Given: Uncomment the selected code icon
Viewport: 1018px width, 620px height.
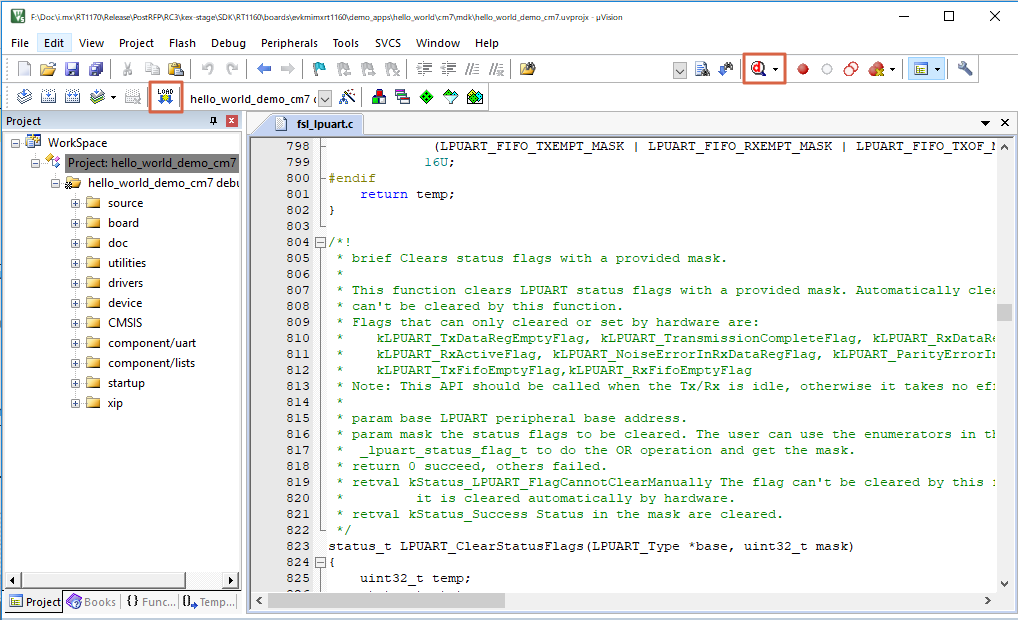Looking at the screenshot, I should [x=497, y=69].
